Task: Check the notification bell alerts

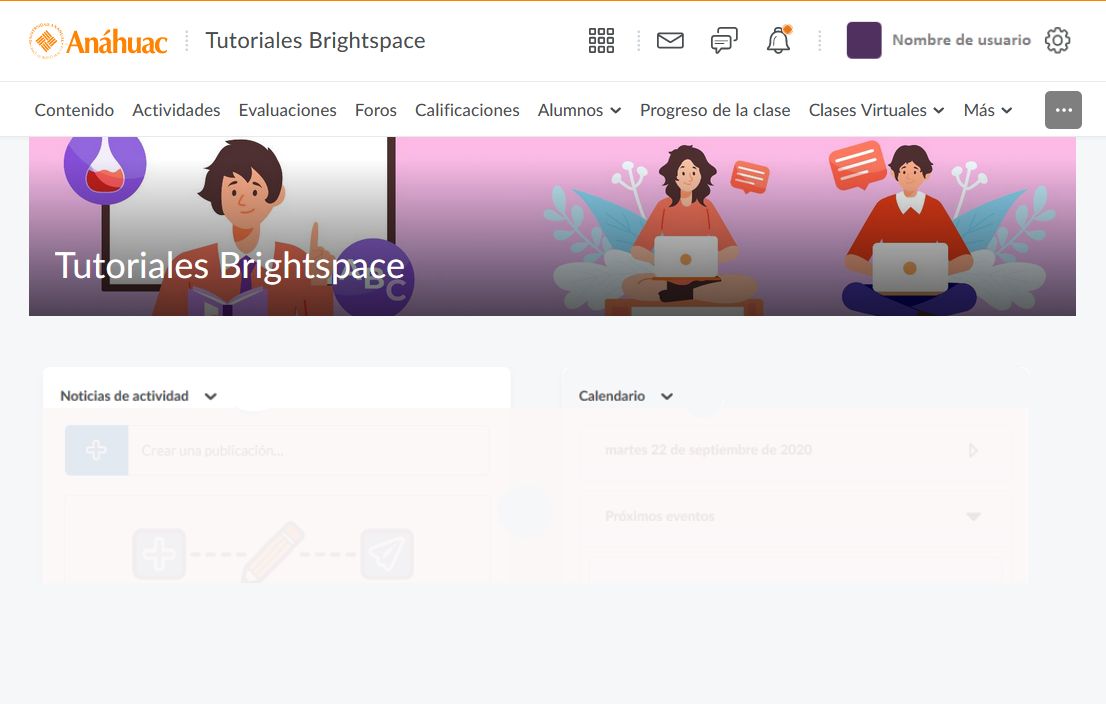Action: coord(778,40)
